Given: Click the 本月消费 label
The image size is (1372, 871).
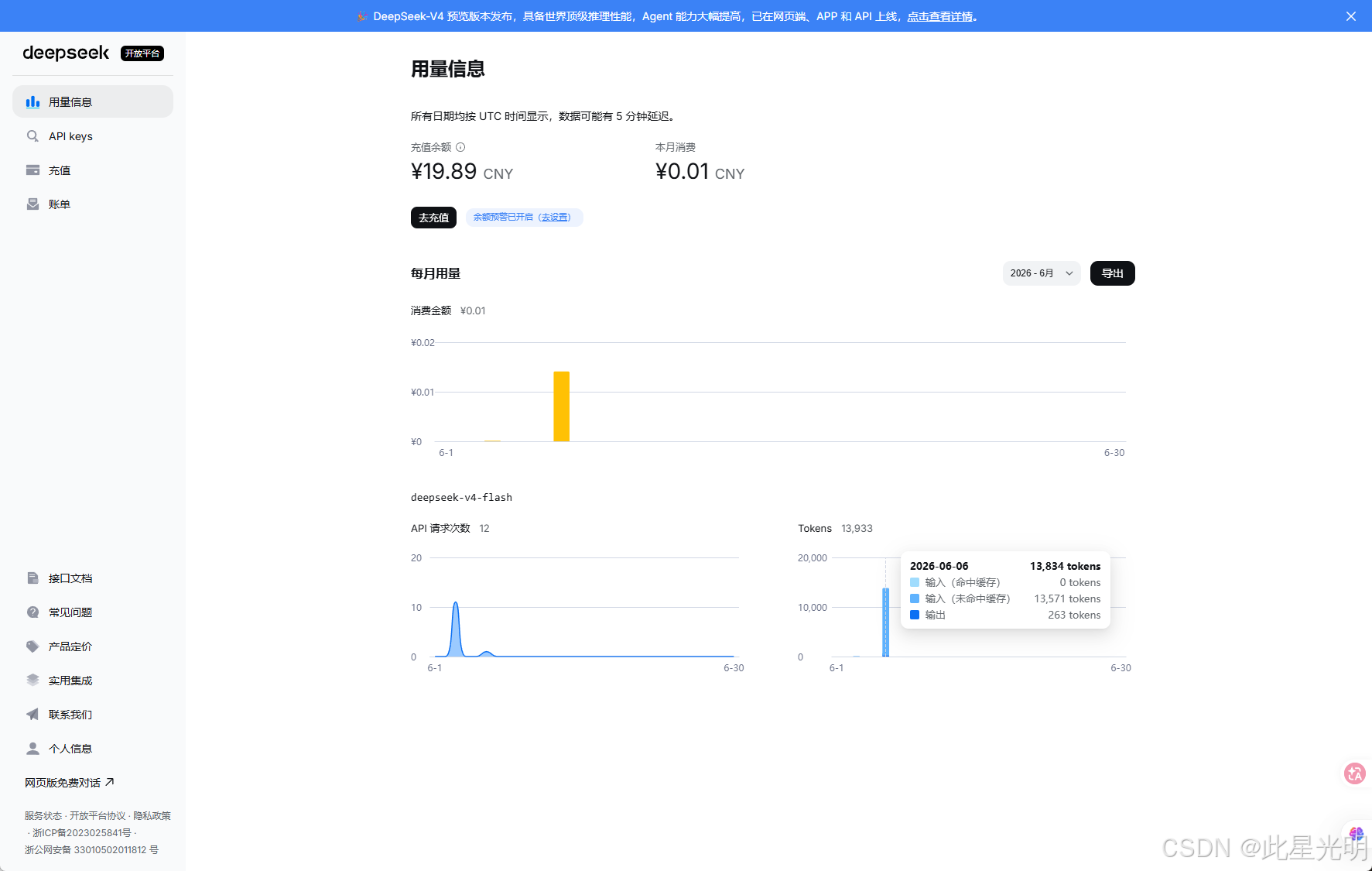Looking at the screenshot, I should coord(676,147).
